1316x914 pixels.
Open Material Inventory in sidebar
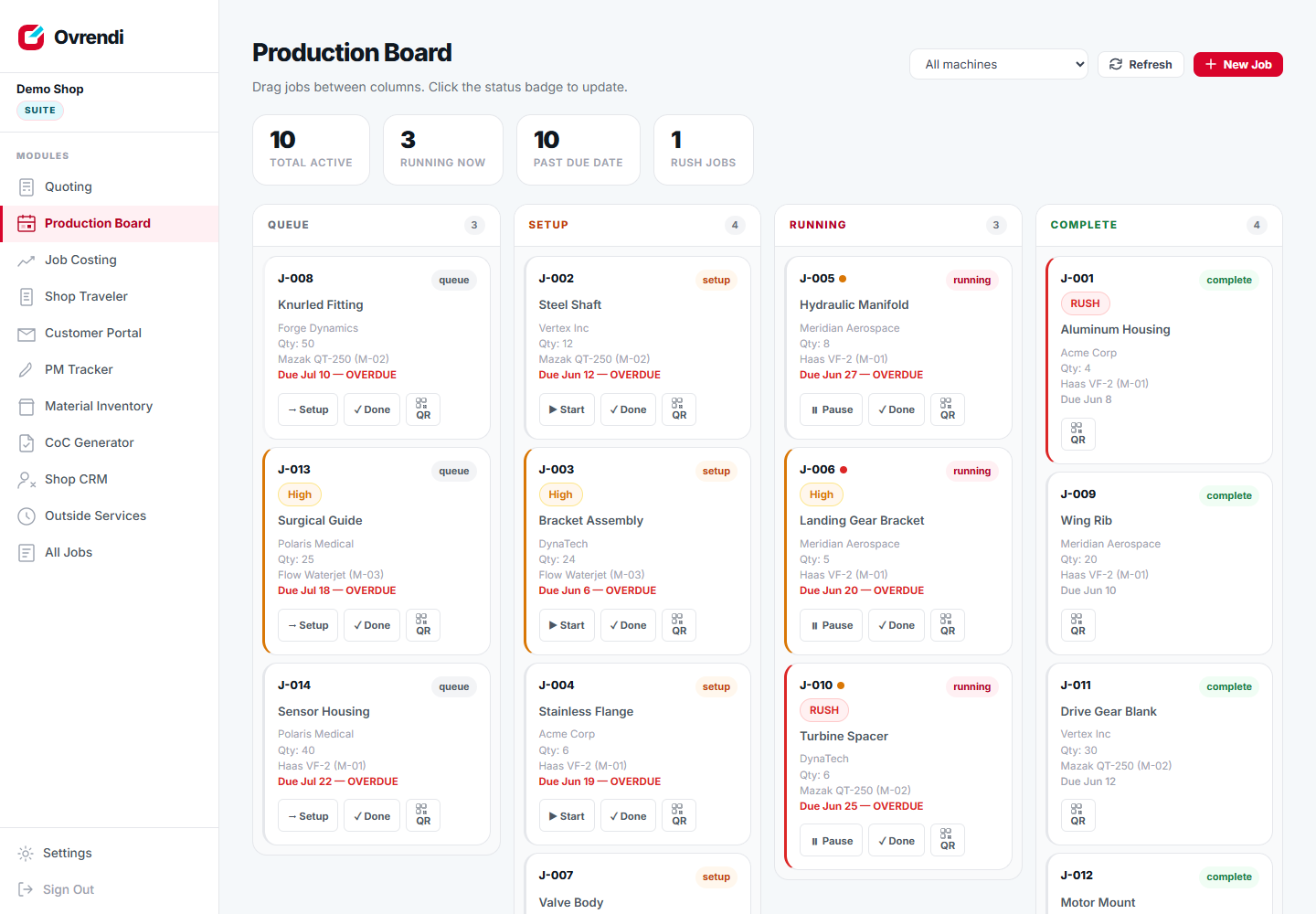[x=110, y=407]
